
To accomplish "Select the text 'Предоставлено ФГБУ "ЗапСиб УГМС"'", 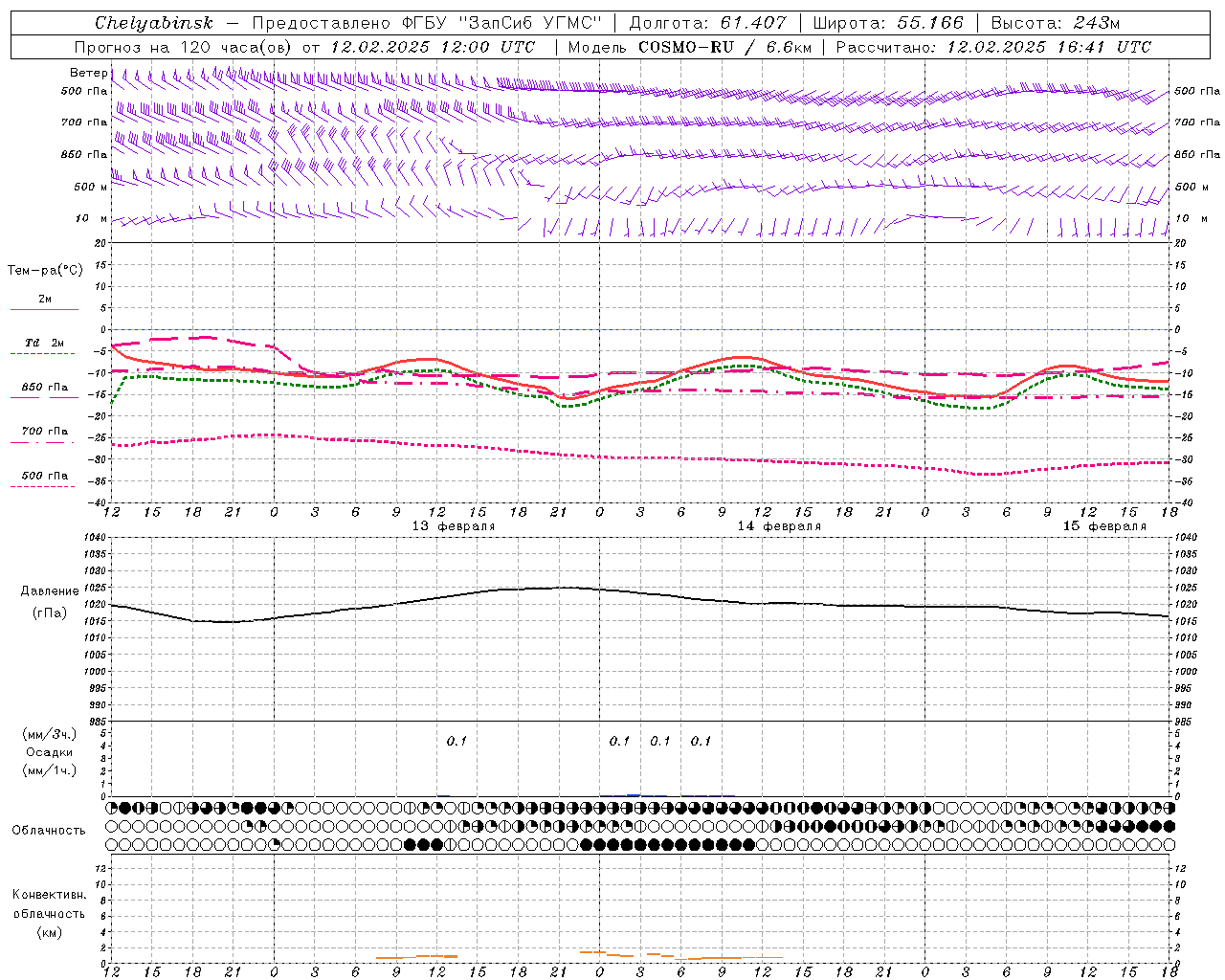I will tap(427, 23).
